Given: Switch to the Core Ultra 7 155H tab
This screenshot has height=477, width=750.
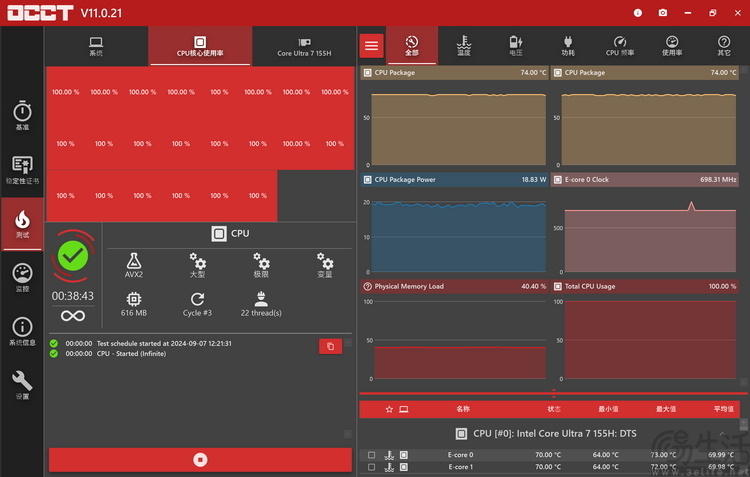Looking at the screenshot, I should click(x=302, y=46).
